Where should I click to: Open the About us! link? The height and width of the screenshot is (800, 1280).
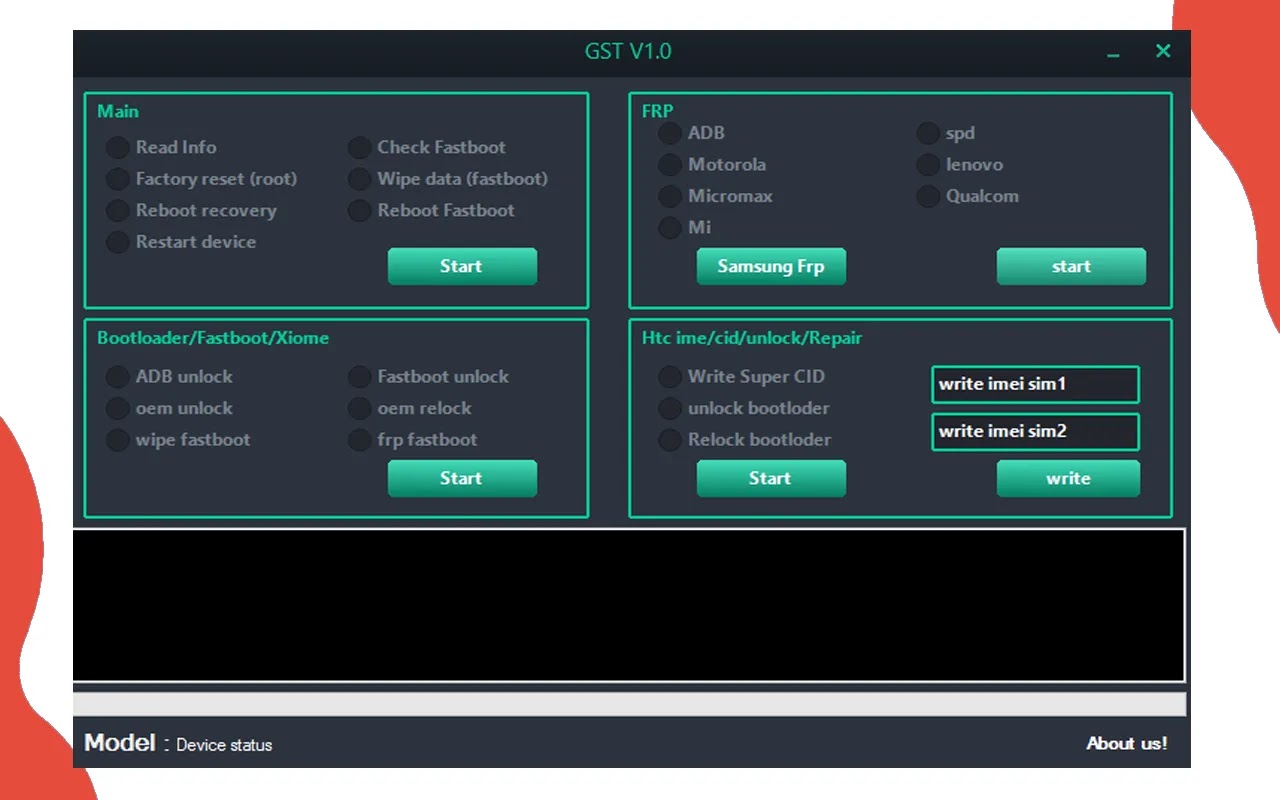[x=1127, y=743]
